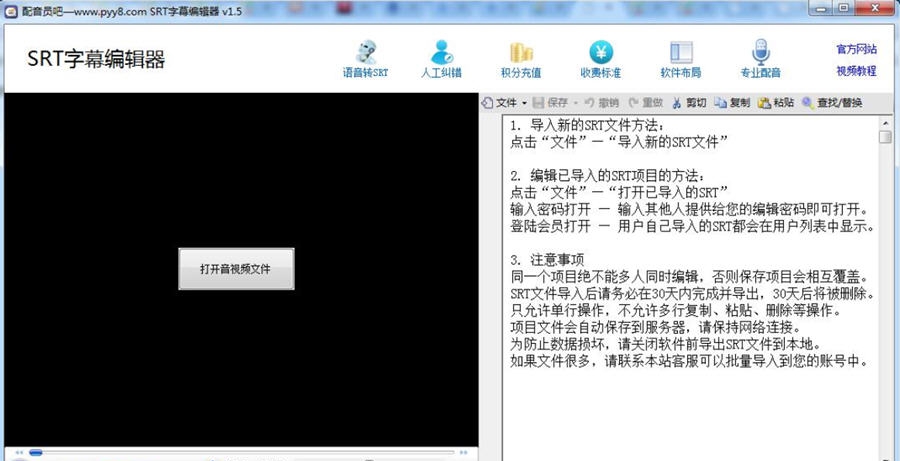Click the 重做 redo button
900x461 pixels.
pyautogui.click(x=645, y=102)
